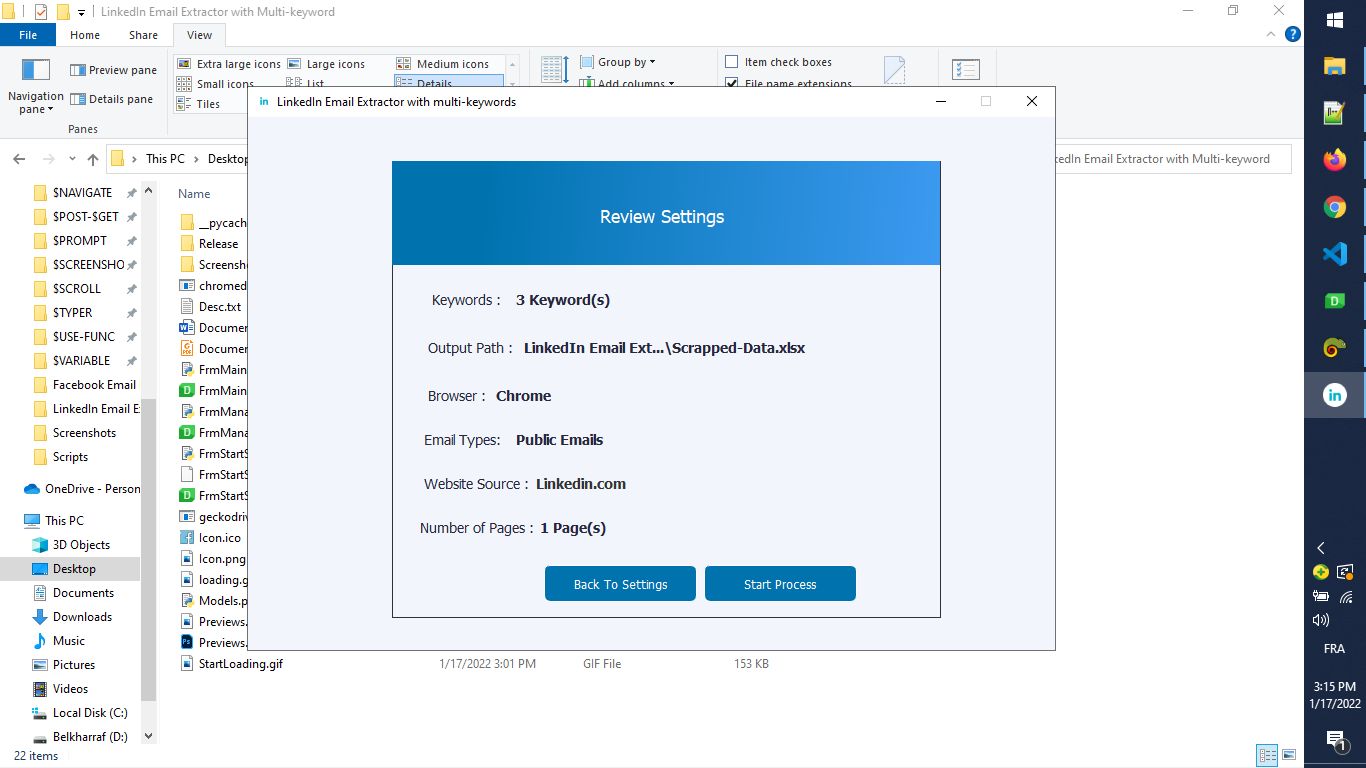1366x768 pixels.
Task: Go up one folder level
Action: point(93,159)
